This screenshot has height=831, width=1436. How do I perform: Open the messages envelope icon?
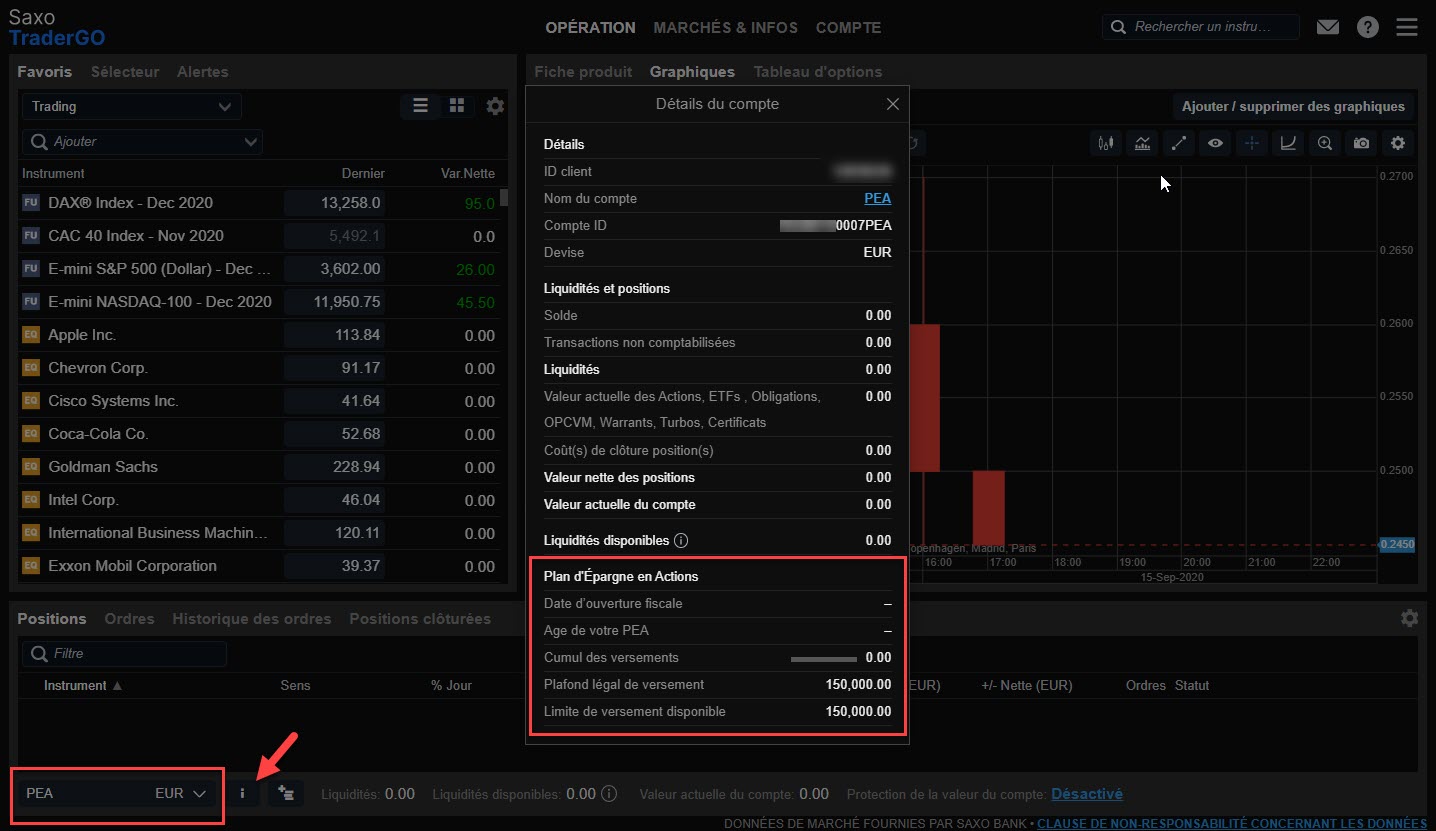[1328, 27]
